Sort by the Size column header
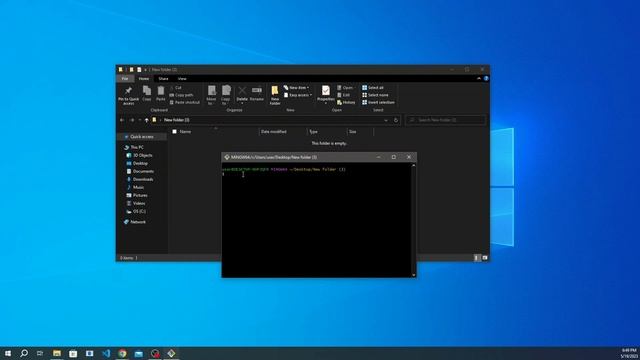 pos(352,131)
